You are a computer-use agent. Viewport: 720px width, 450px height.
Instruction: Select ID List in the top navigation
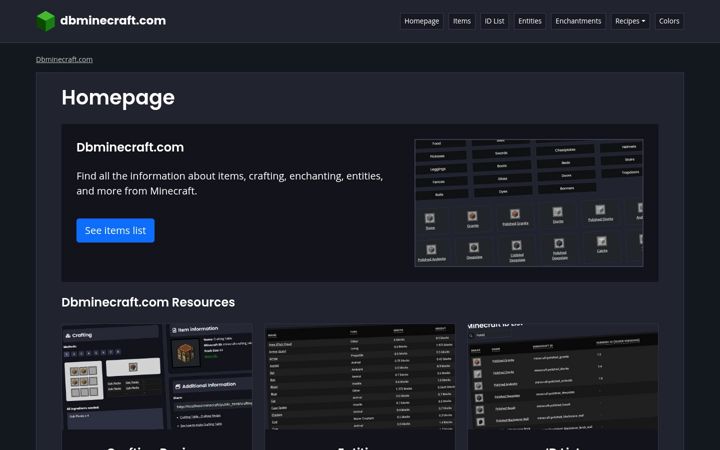494,21
